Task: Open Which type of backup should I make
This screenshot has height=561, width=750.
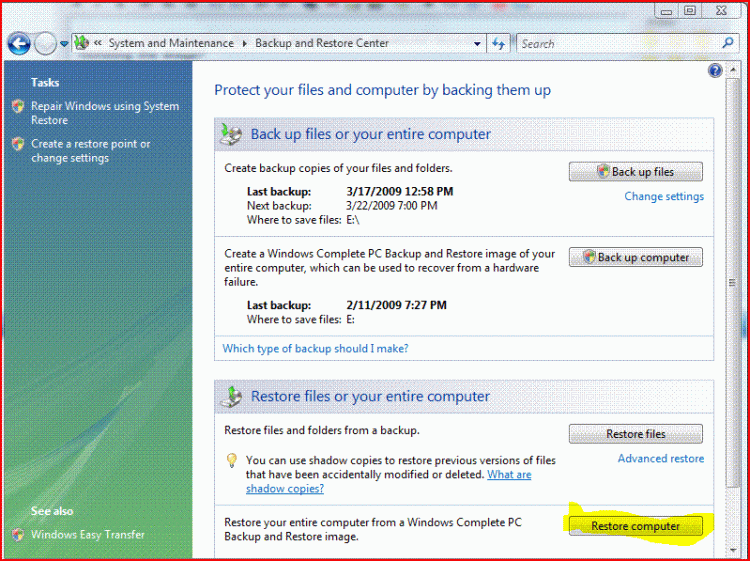Action: (315, 348)
